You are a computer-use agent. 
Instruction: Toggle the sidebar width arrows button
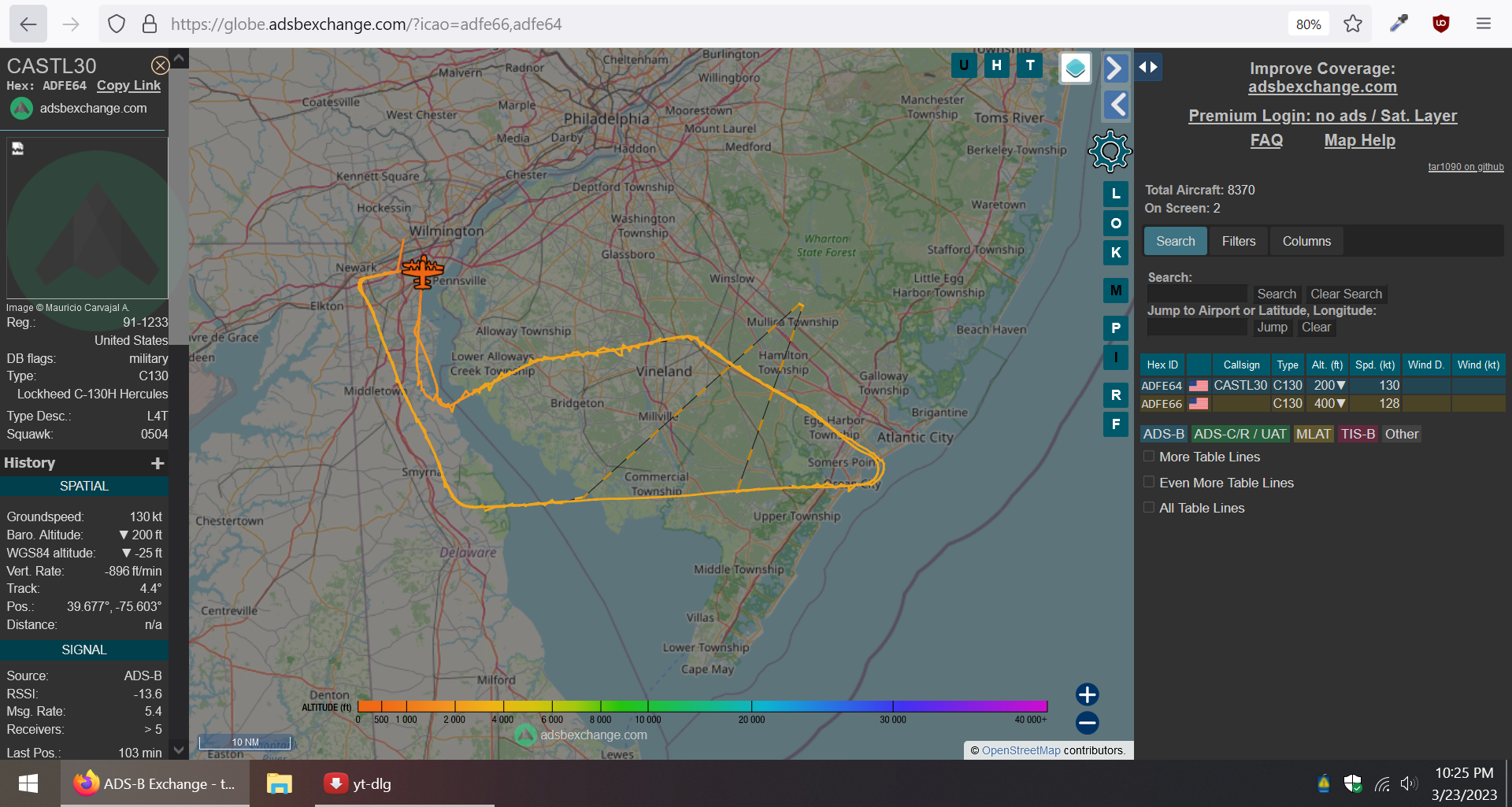tap(1148, 67)
